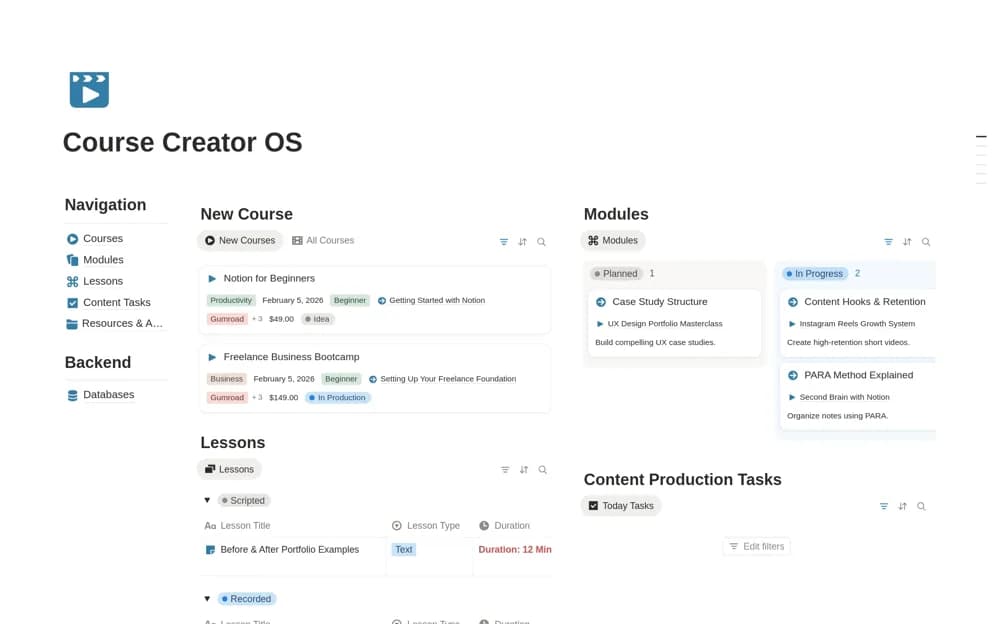Click the Course Creator OS page icon

[89, 89]
